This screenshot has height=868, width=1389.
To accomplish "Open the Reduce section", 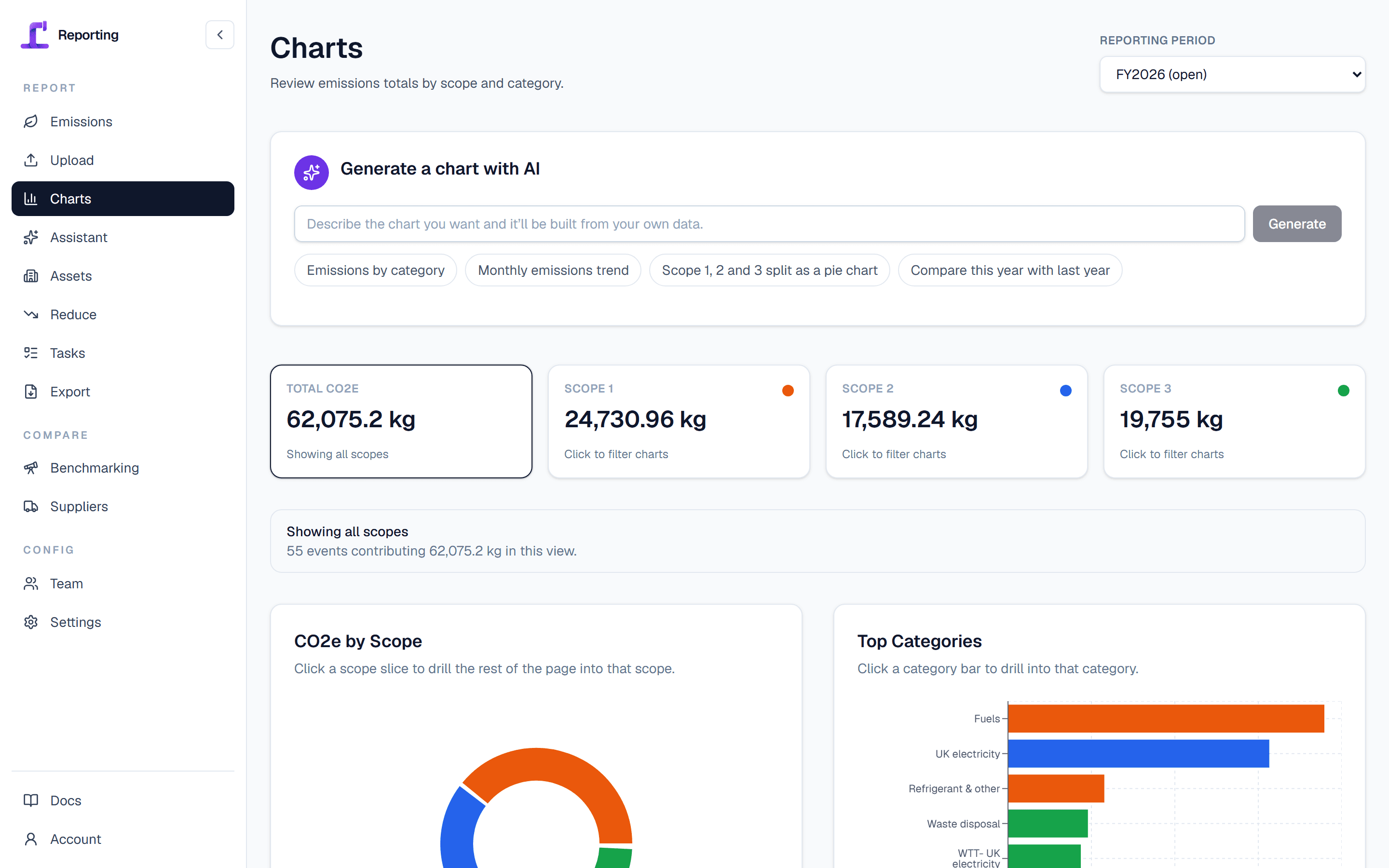I will pyautogui.click(x=123, y=314).
